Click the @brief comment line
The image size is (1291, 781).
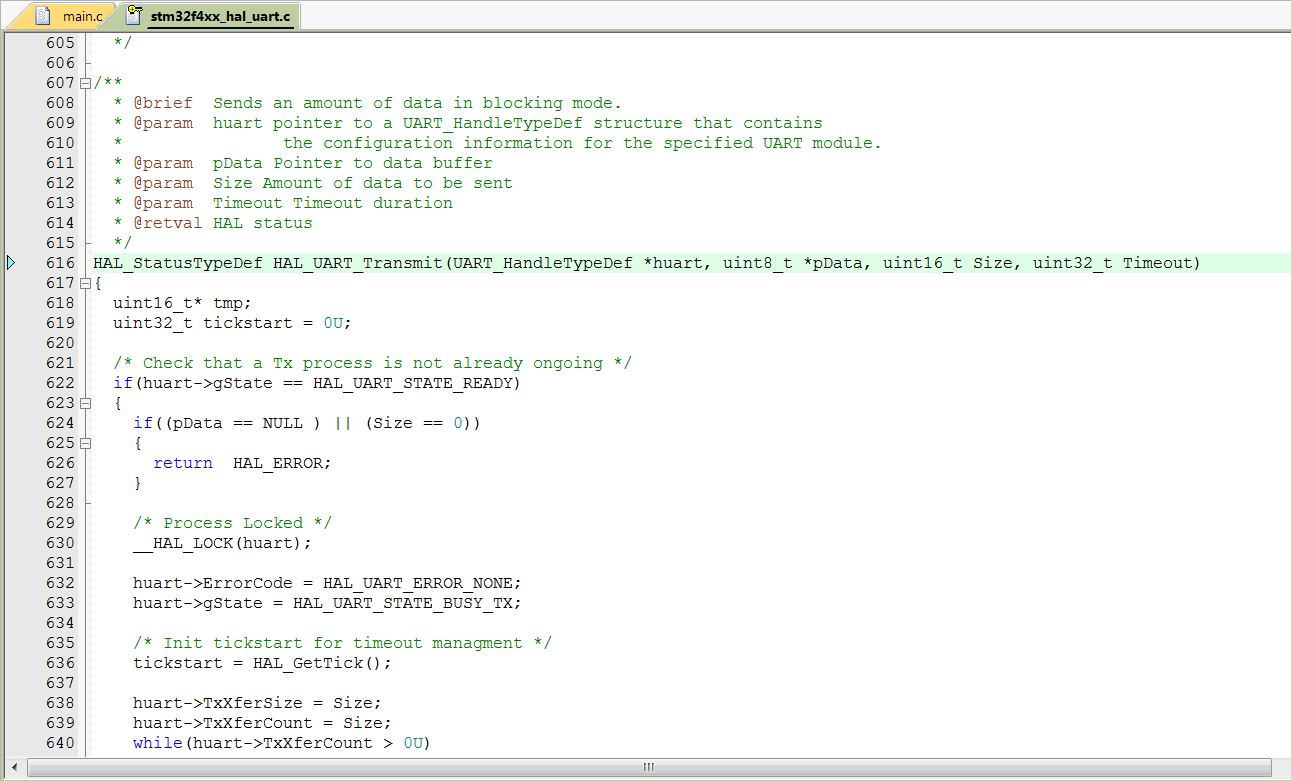tap(367, 103)
